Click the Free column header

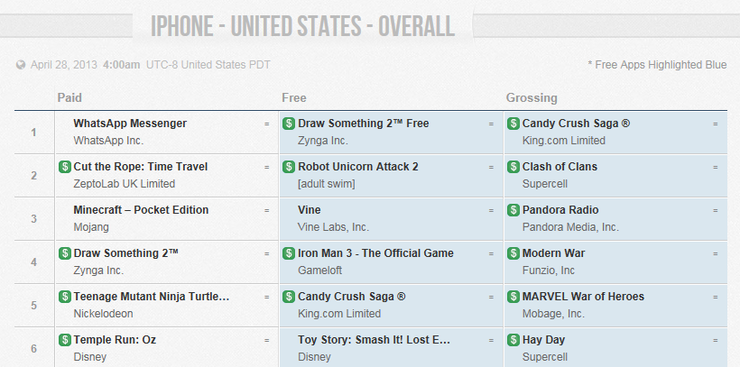294,98
